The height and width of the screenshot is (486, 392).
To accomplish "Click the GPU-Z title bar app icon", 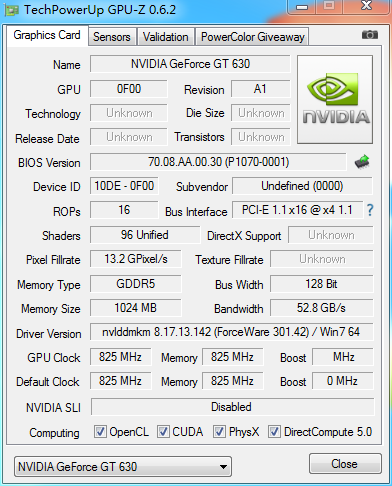I will point(11,10).
